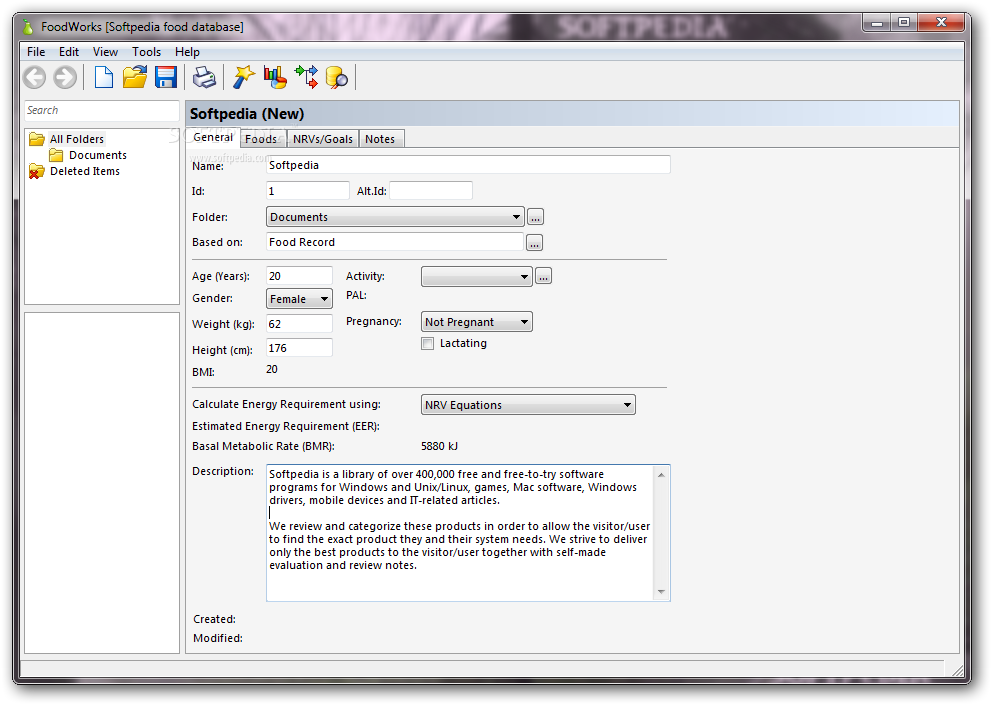Expand the Activity dropdown

coord(476,277)
